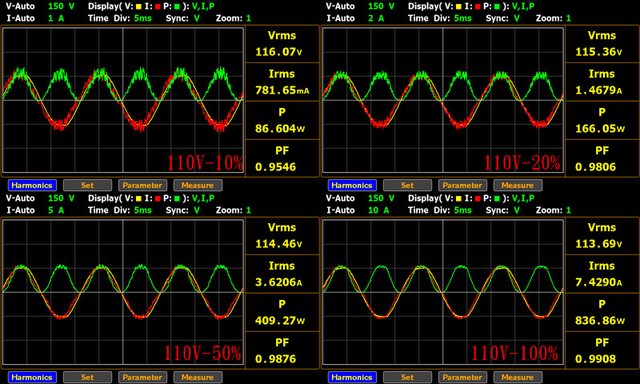
Task: Click green P color square in bottom-left header
Action: click(177, 199)
